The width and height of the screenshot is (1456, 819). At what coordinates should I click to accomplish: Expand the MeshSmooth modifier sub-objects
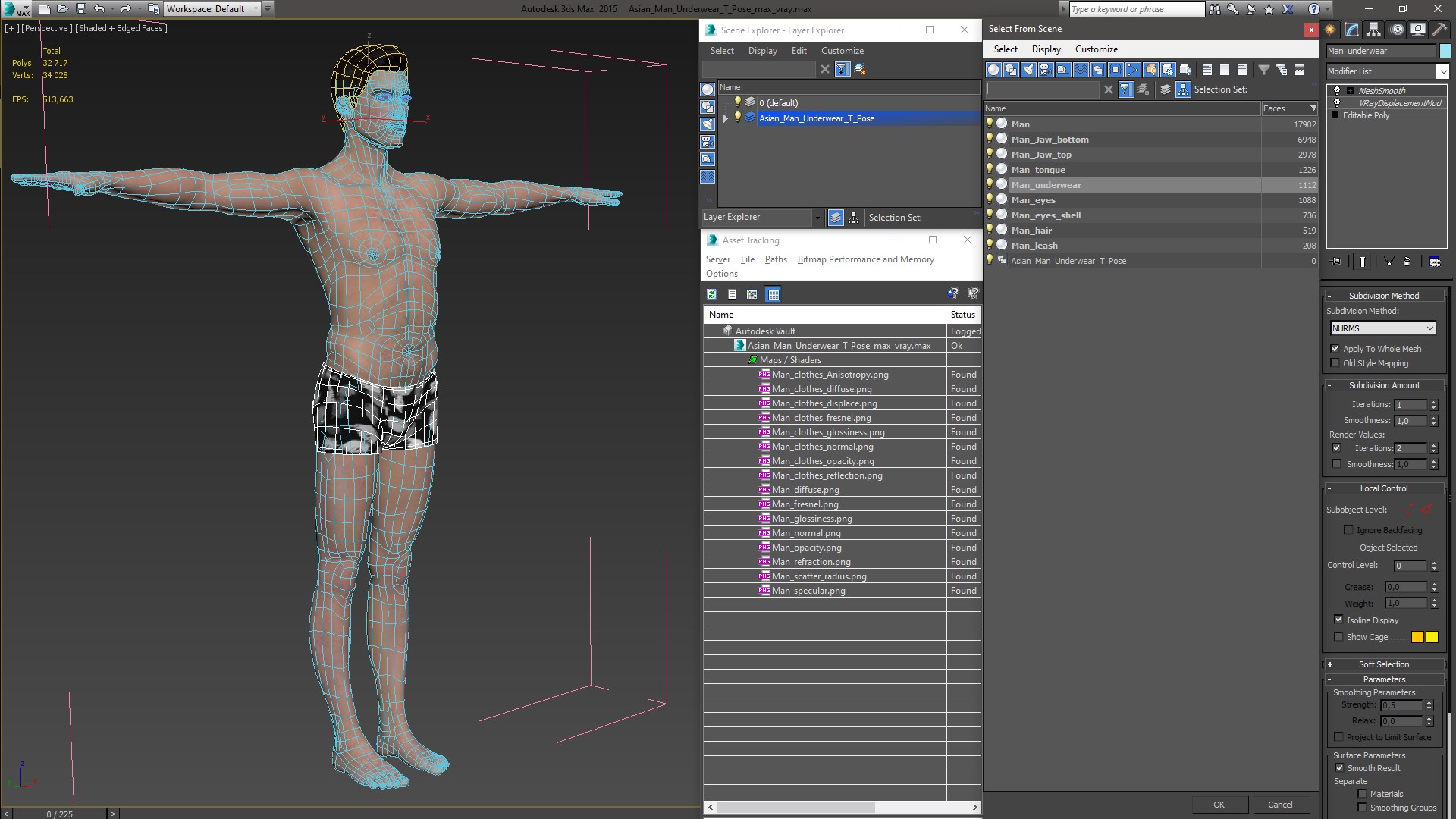coord(1350,91)
